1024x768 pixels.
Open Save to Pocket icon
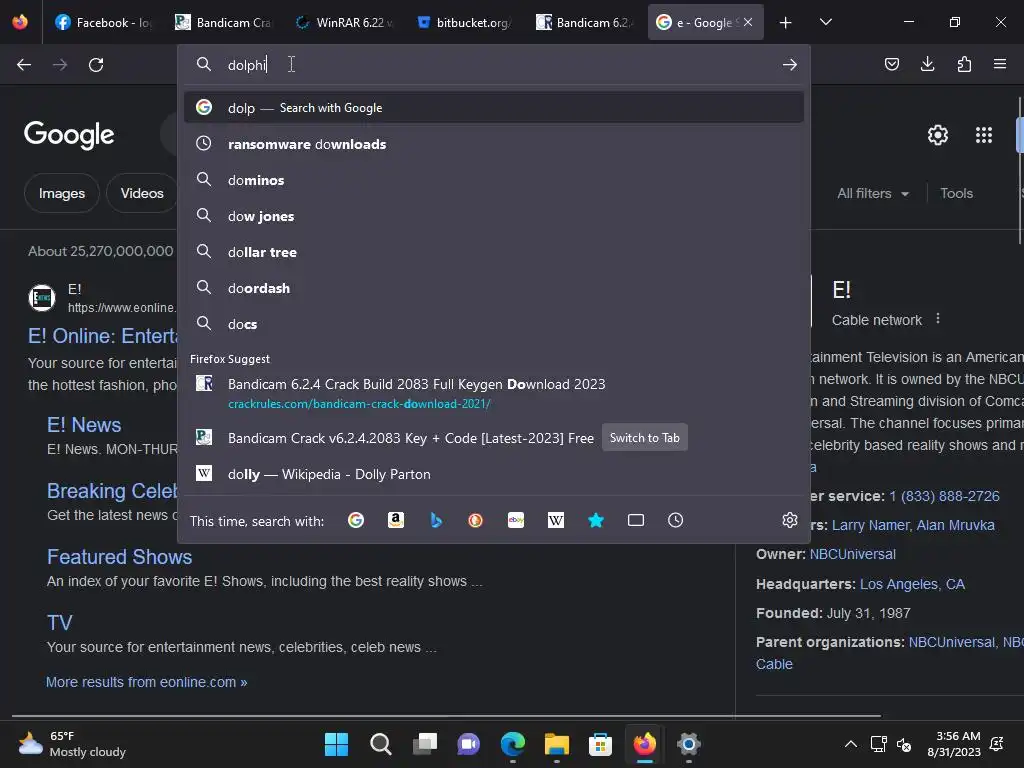point(891,64)
